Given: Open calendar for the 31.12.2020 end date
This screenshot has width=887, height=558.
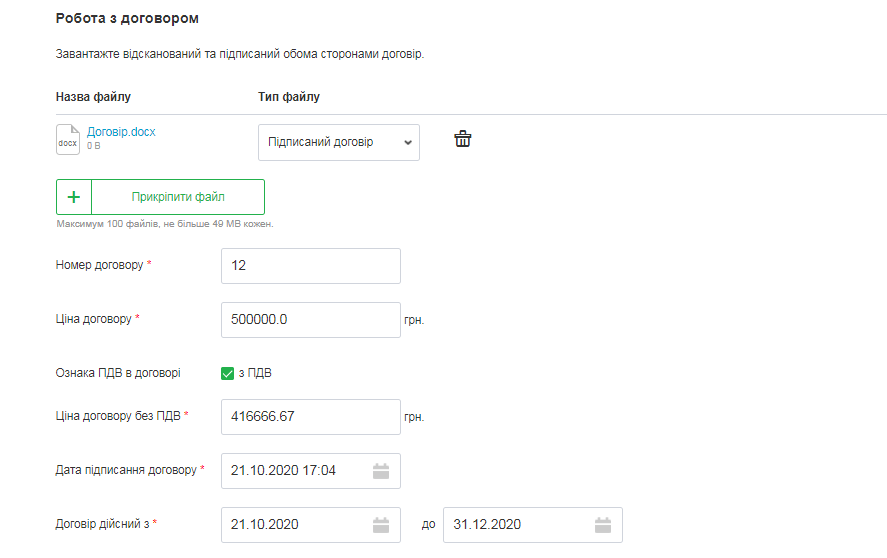Looking at the screenshot, I should pos(602,525).
